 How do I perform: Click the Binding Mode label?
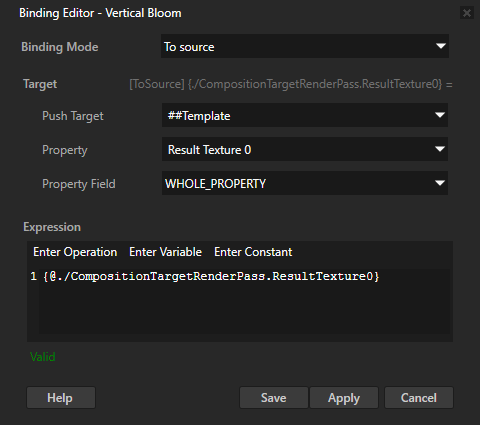[x=60, y=47]
